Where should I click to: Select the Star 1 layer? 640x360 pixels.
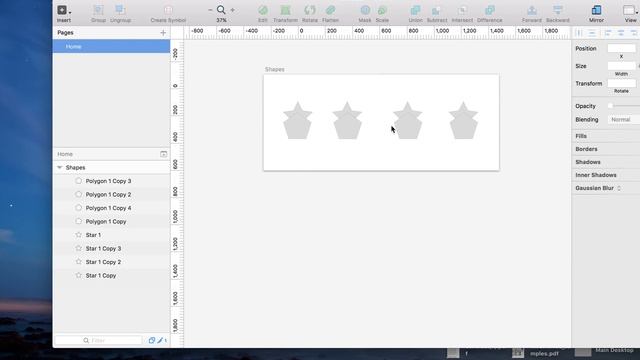[111, 235]
